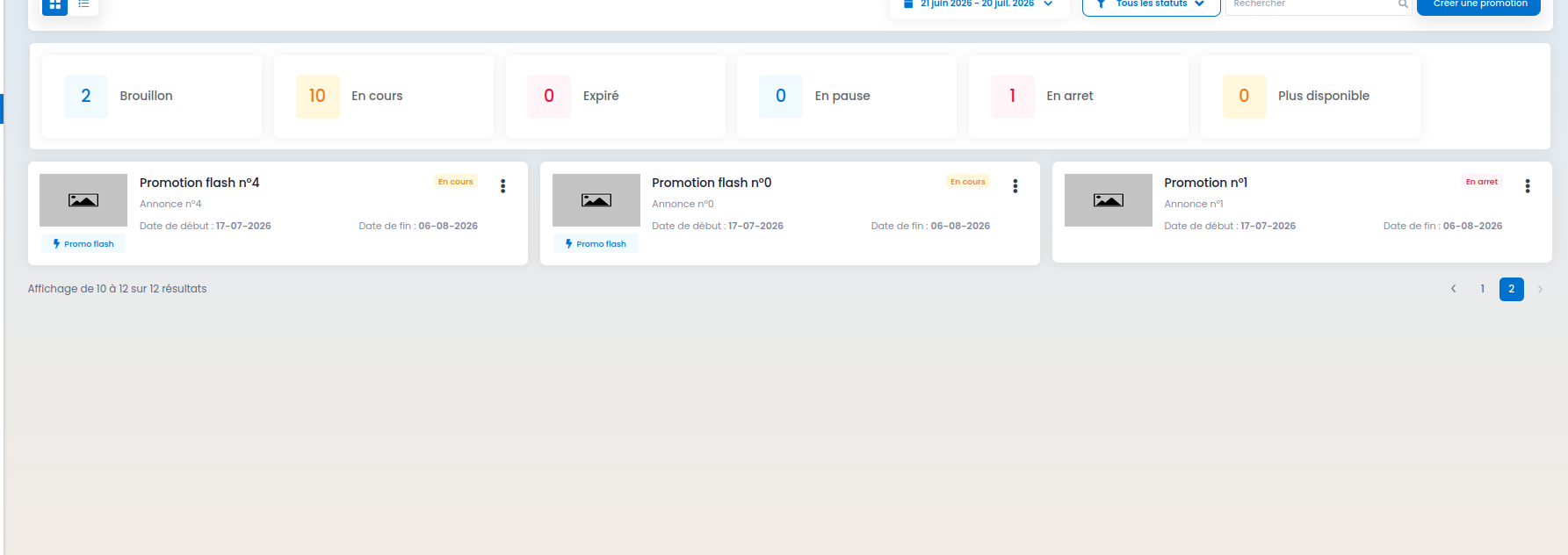Open options menu for Promotion flash n°4

(x=502, y=186)
